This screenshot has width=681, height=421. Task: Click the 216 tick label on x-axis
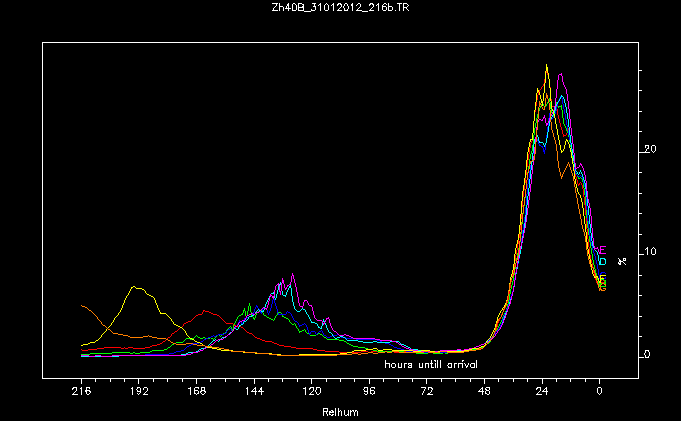point(82,393)
